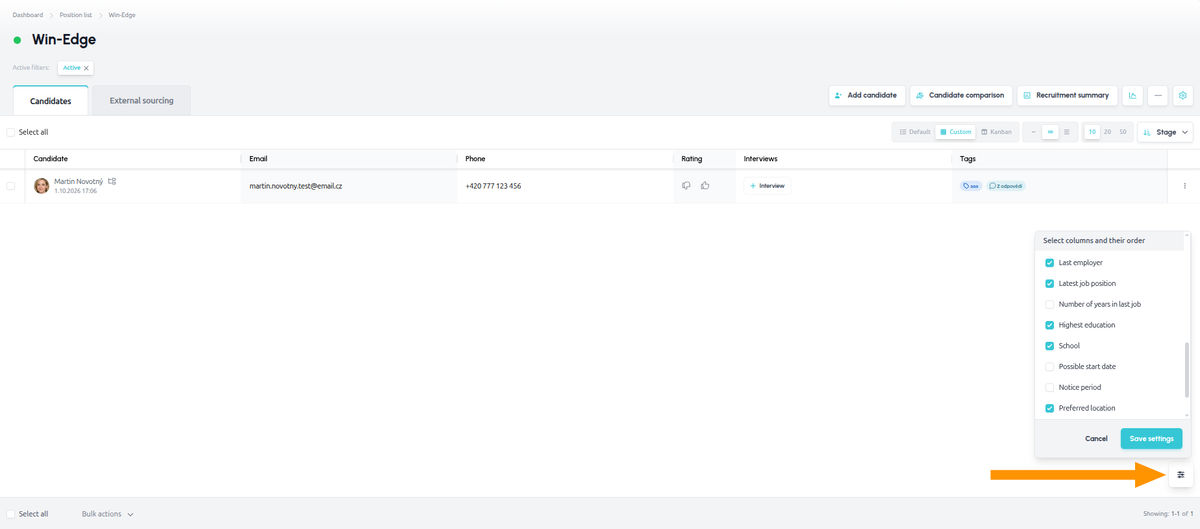Click Save settings button

[x=1151, y=439]
